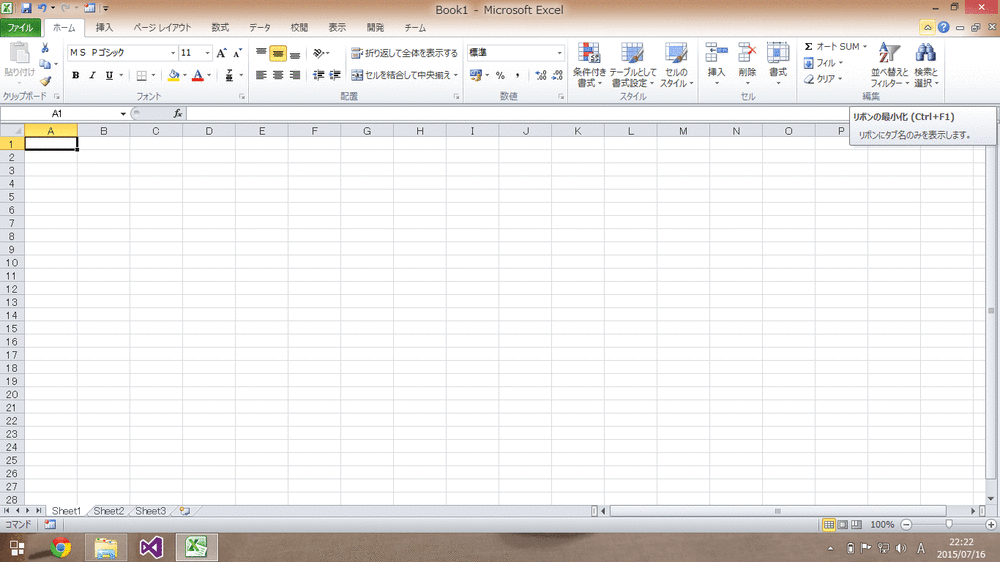1000x562 pixels.
Task: Open merge and center (セルを結合して中央揃え) dropdown arrow
Action: click(455, 75)
